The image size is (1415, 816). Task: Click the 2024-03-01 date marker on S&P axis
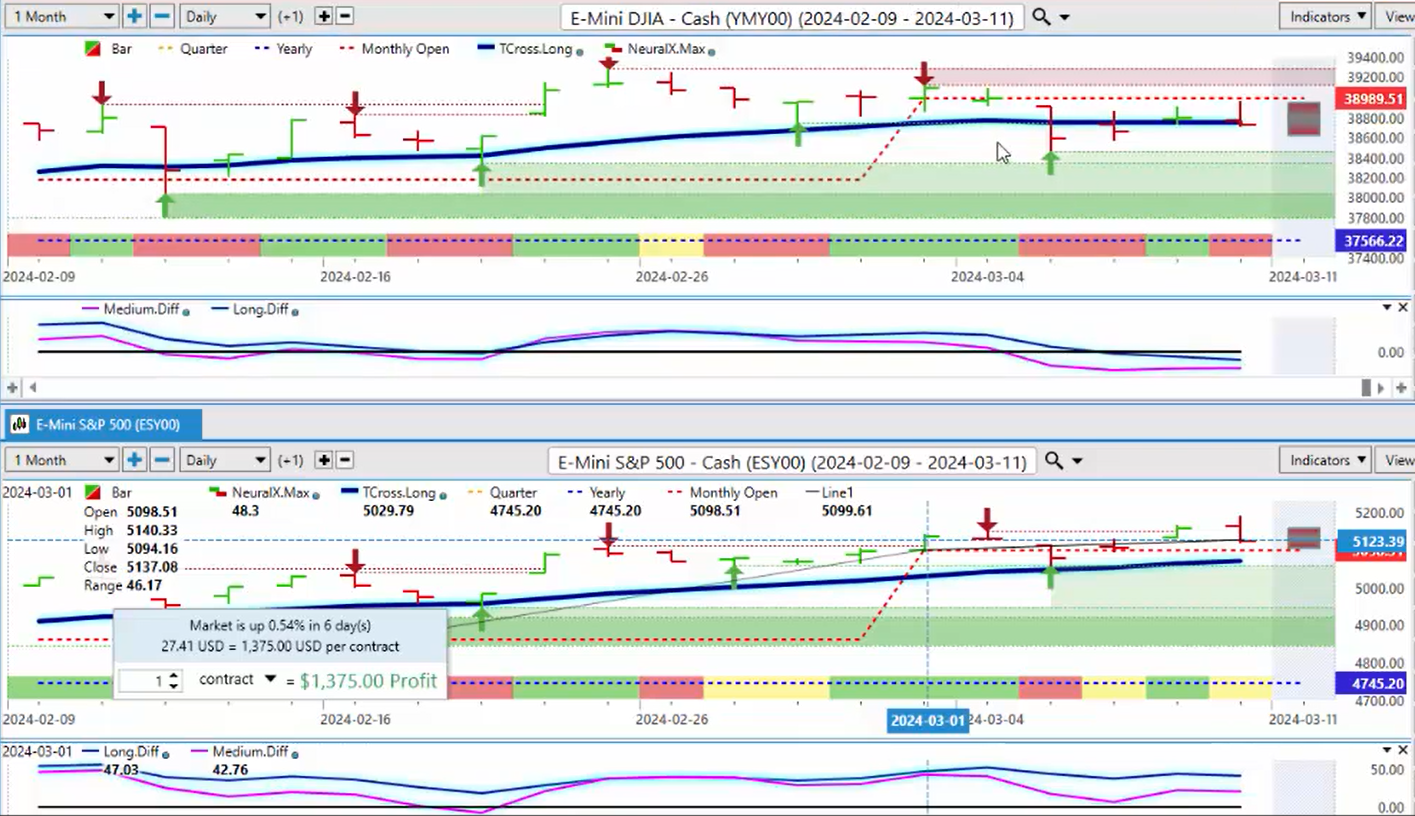click(927, 720)
